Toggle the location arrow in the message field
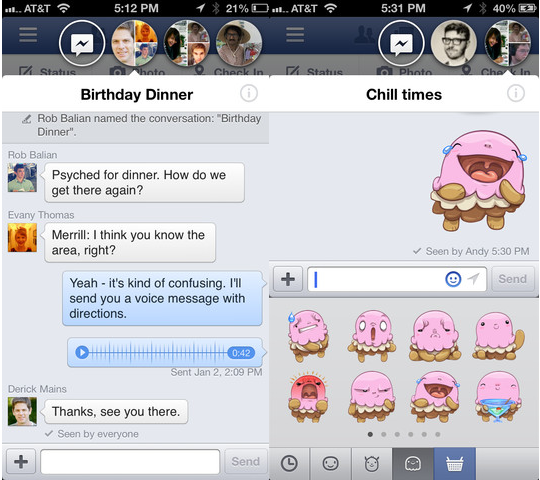 point(474,279)
